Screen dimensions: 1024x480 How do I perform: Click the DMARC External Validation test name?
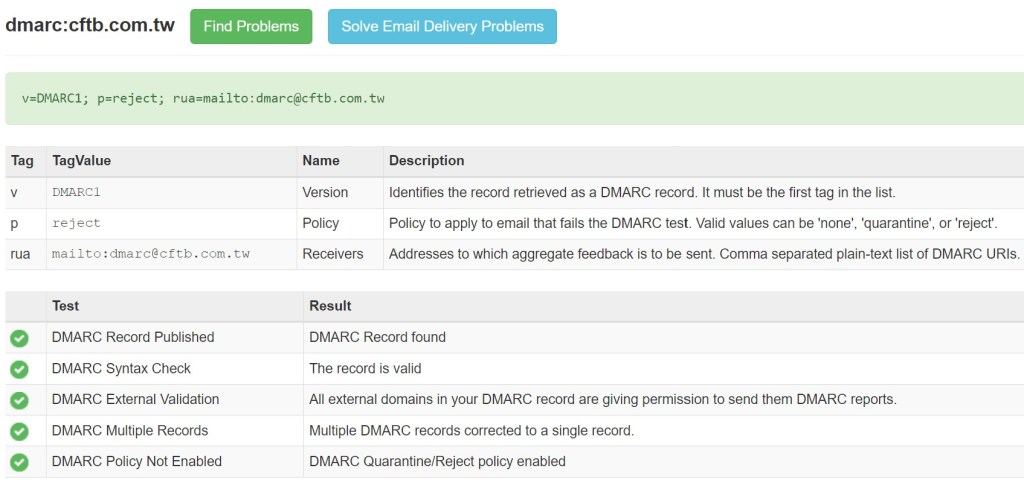[135, 399]
